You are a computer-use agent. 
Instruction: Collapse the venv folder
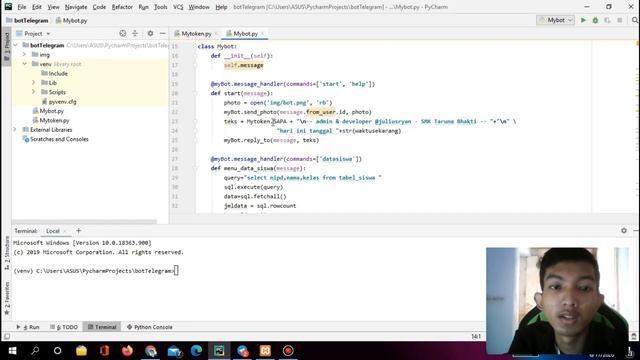click(x=24, y=64)
